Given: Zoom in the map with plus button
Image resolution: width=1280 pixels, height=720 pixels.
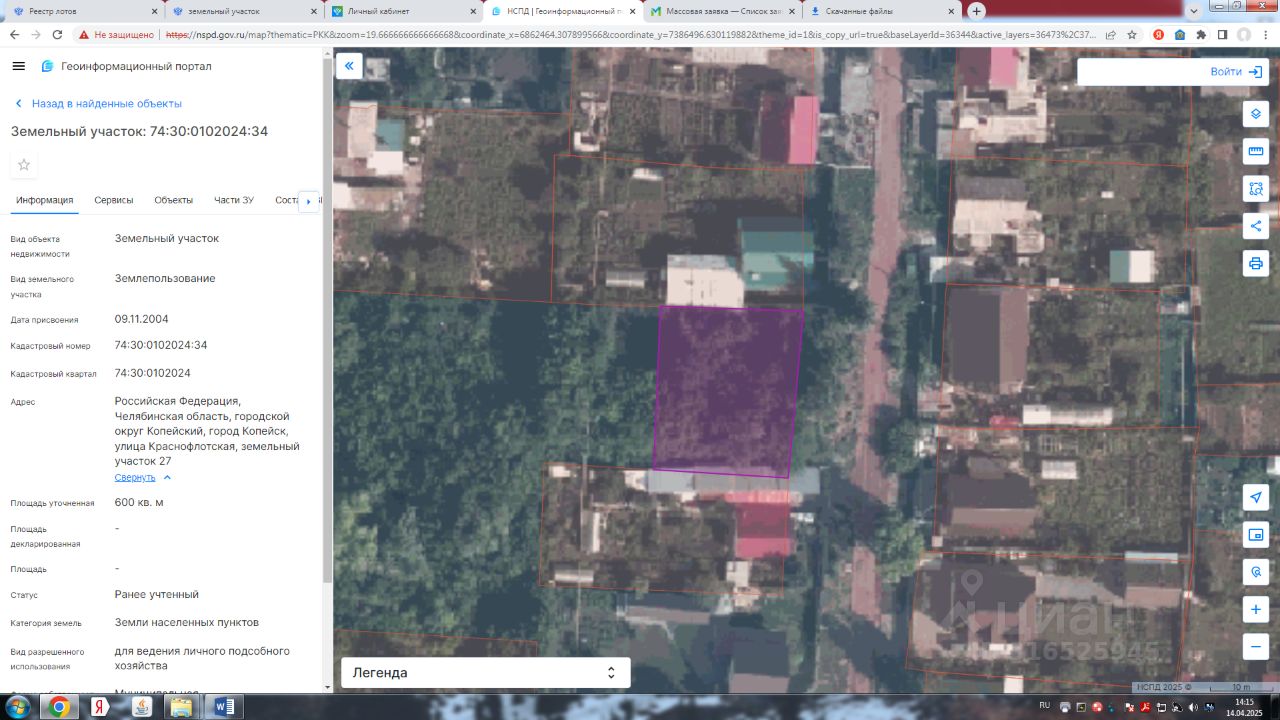Looking at the screenshot, I should point(1256,609).
